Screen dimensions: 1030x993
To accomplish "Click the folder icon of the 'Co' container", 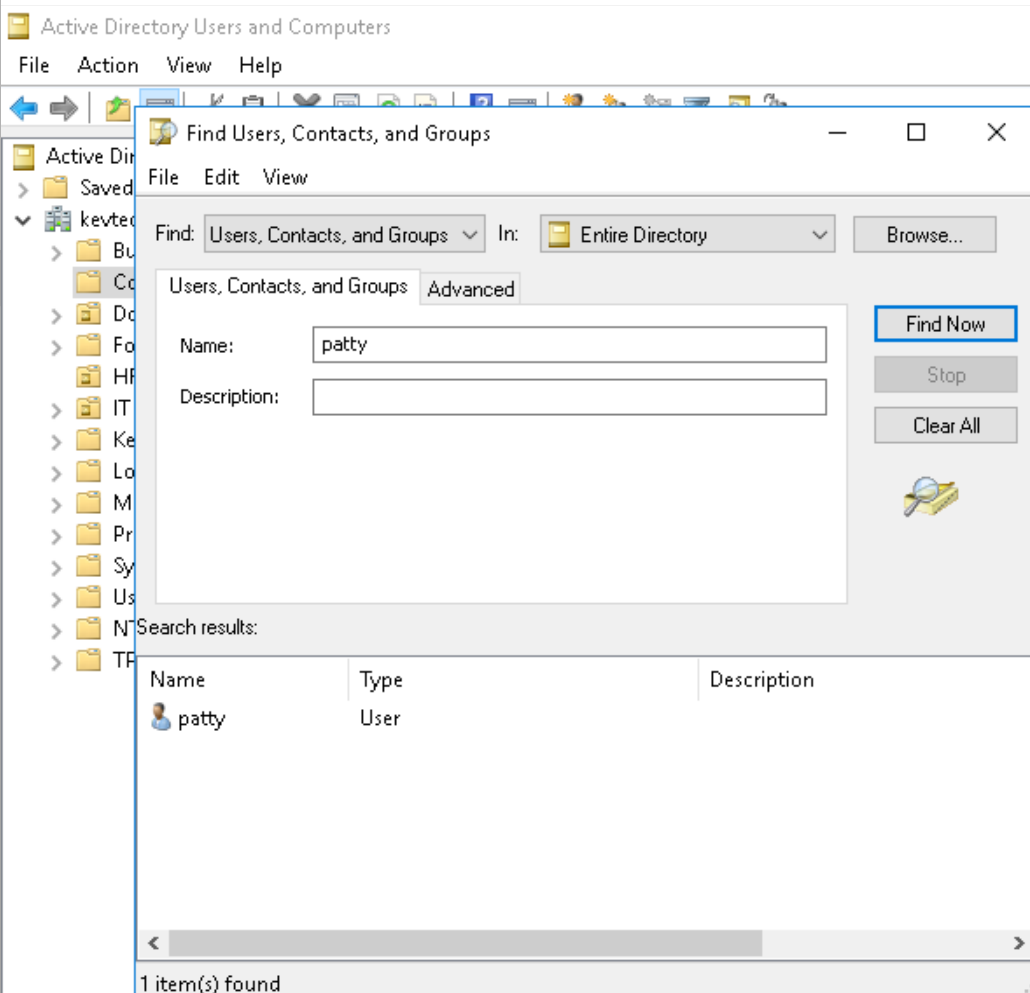I will pyautogui.click(x=89, y=282).
